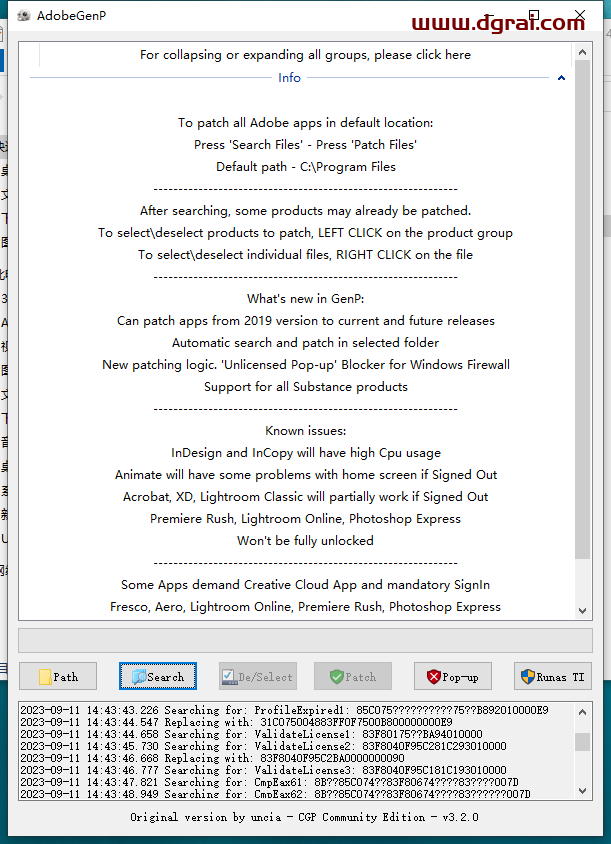
Task: Click the line "Press 'Search Files' - Press 'Patch Files'"
Action: point(305,145)
